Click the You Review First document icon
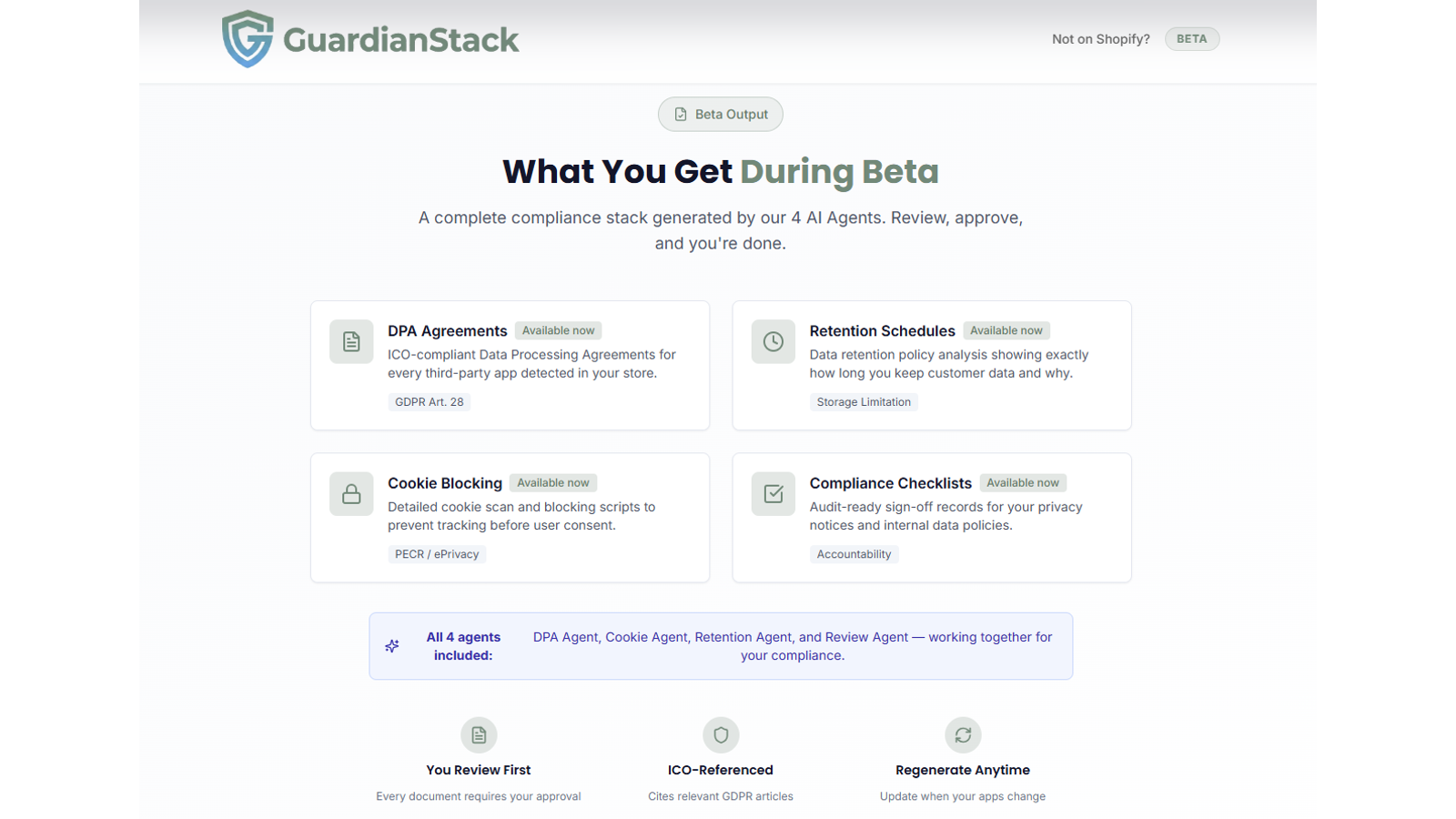 pyautogui.click(x=479, y=735)
